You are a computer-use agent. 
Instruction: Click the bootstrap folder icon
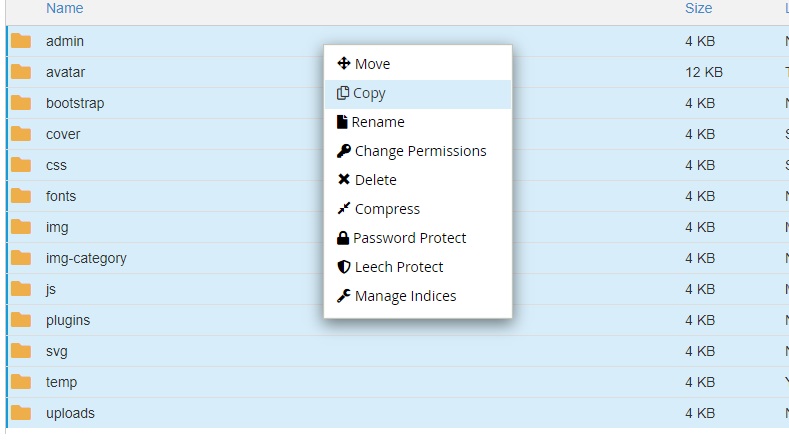click(21, 103)
